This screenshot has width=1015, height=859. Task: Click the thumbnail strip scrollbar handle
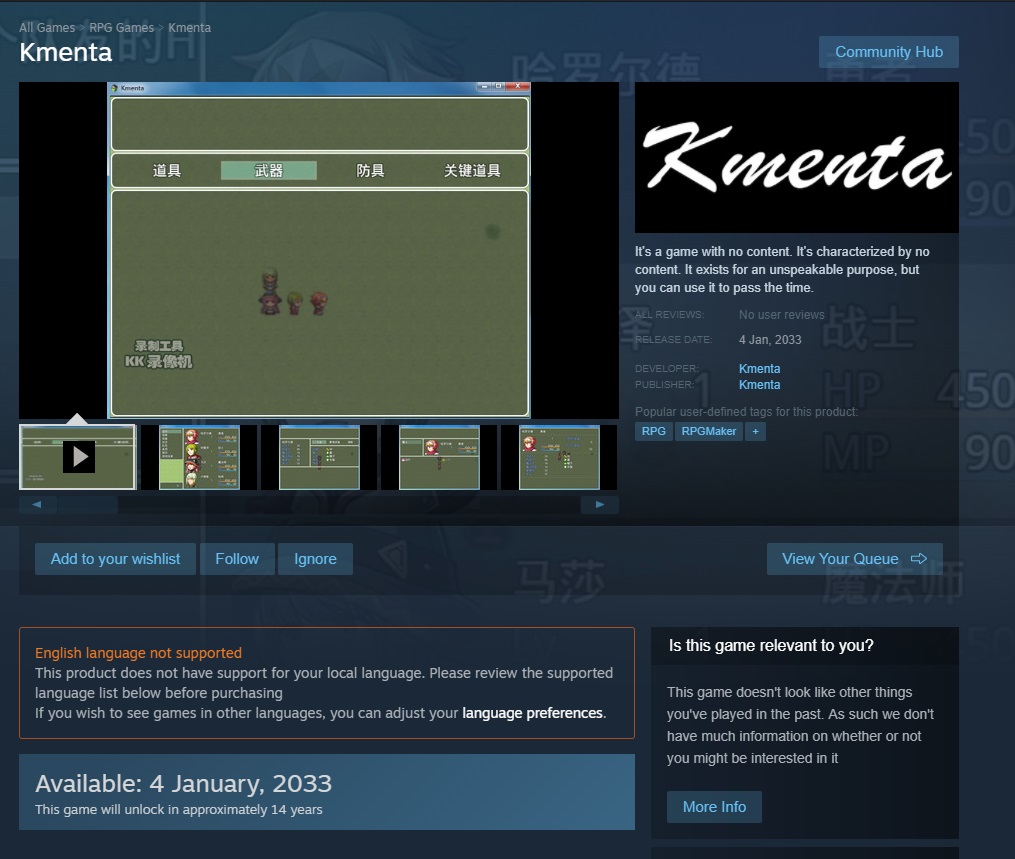click(x=87, y=504)
